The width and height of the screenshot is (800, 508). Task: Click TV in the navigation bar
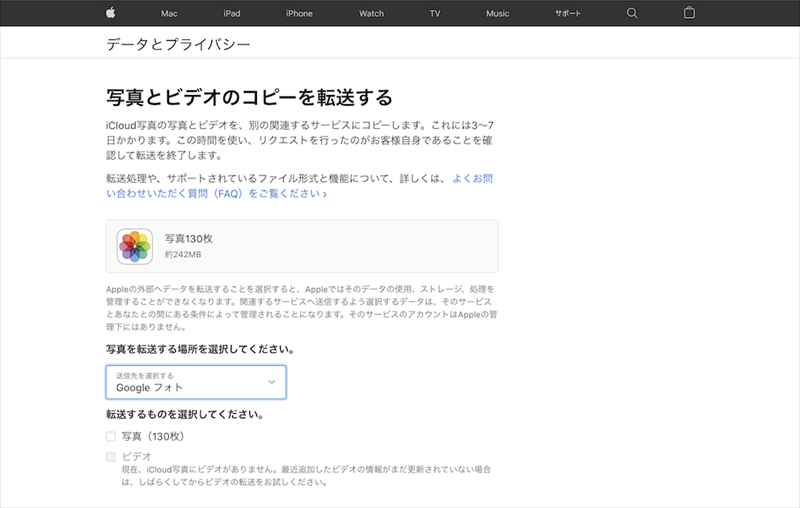point(435,14)
